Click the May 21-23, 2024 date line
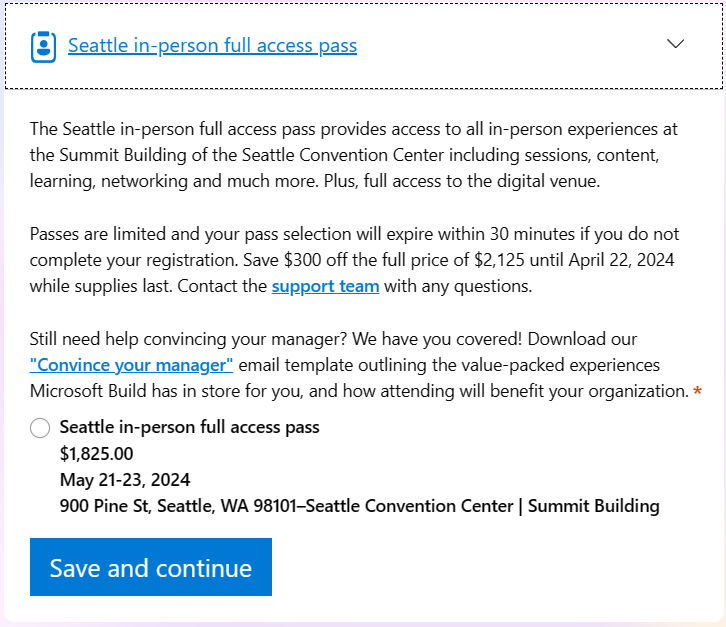Viewport: 726px width, 627px height. (125, 479)
